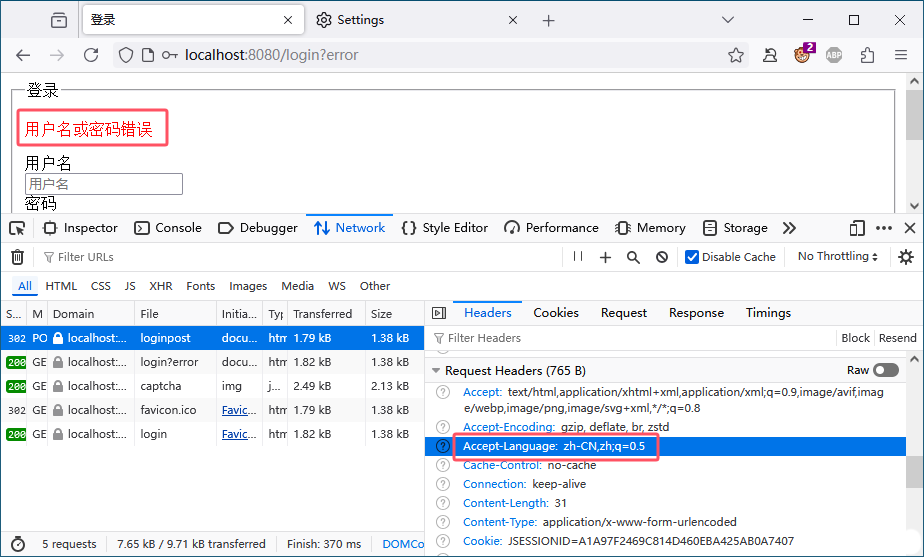924x557 pixels.
Task: Open Performance tab
Action: click(x=552, y=228)
